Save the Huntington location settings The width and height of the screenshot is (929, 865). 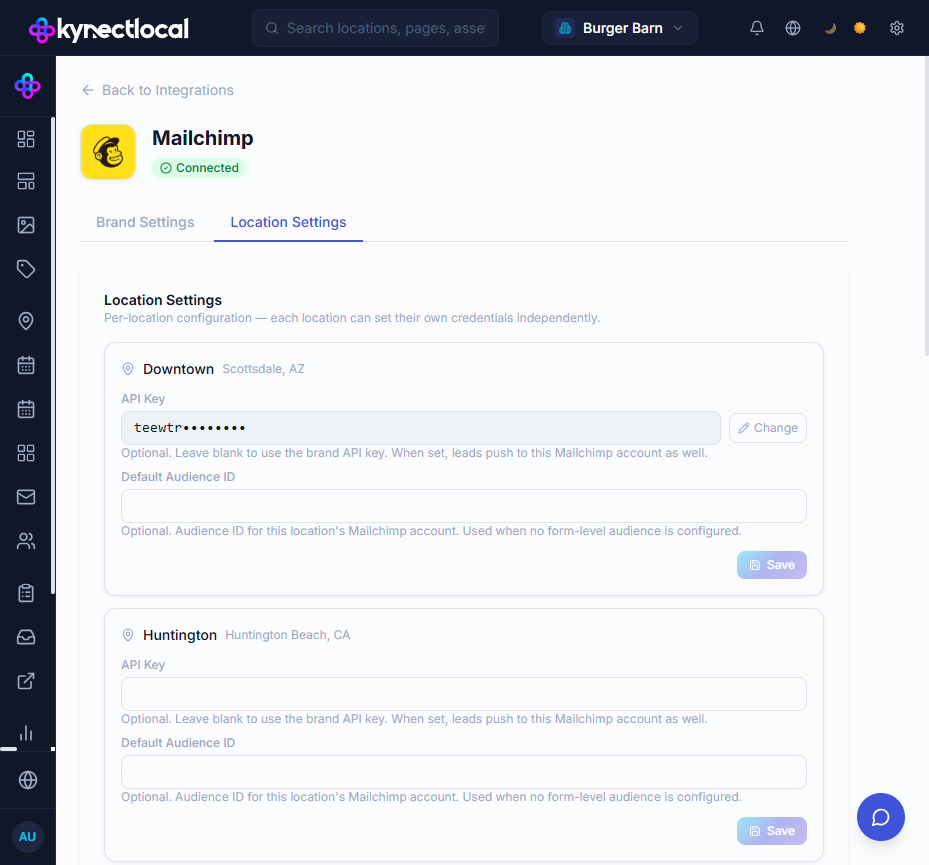pos(771,831)
